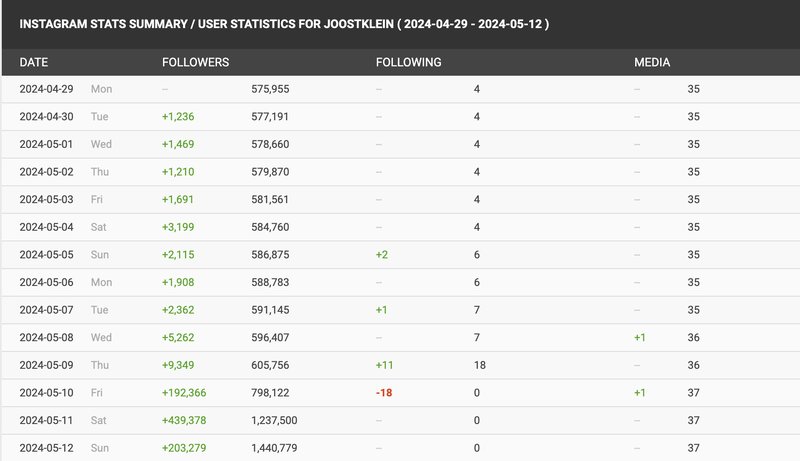The image size is (800, 461).
Task: Click follower gain +1,691
Action: coord(178,199)
